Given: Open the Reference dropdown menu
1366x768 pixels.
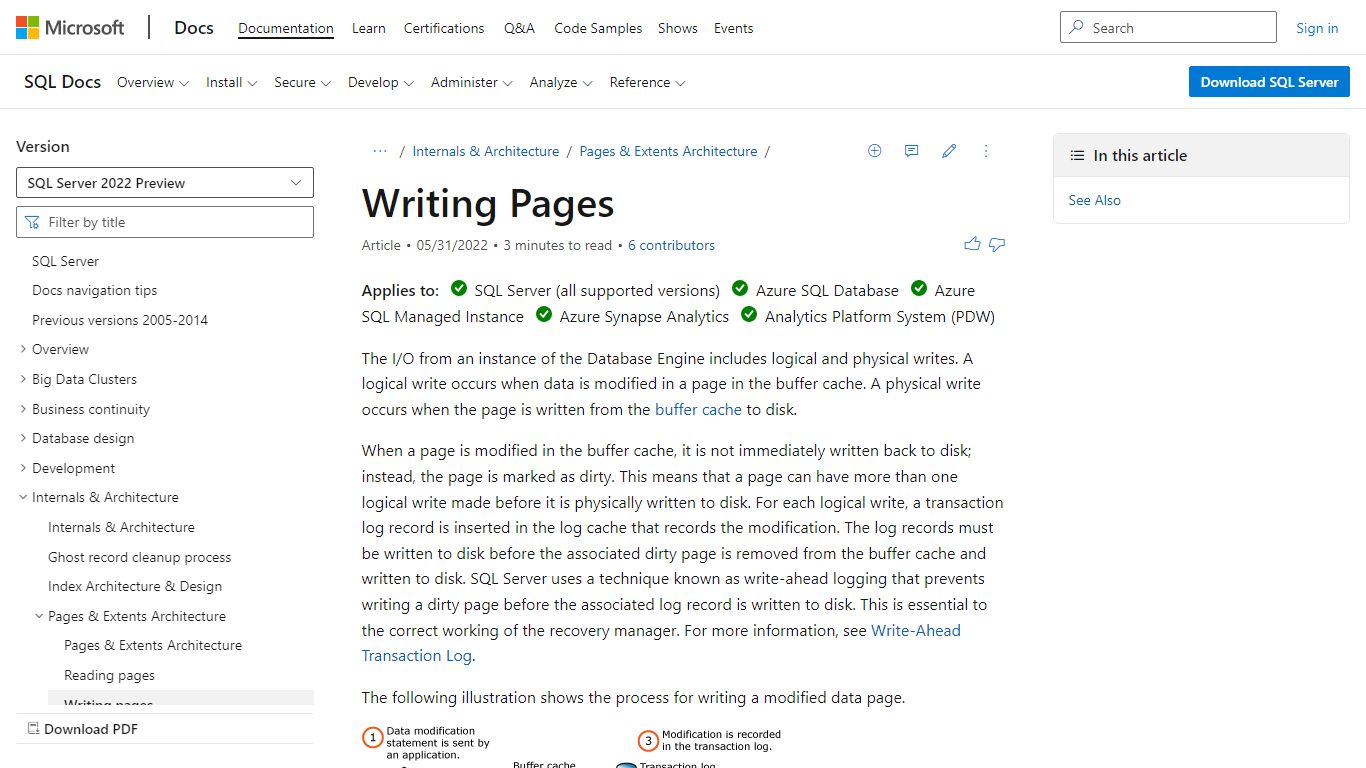Looking at the screenshot, I should 648,82.
